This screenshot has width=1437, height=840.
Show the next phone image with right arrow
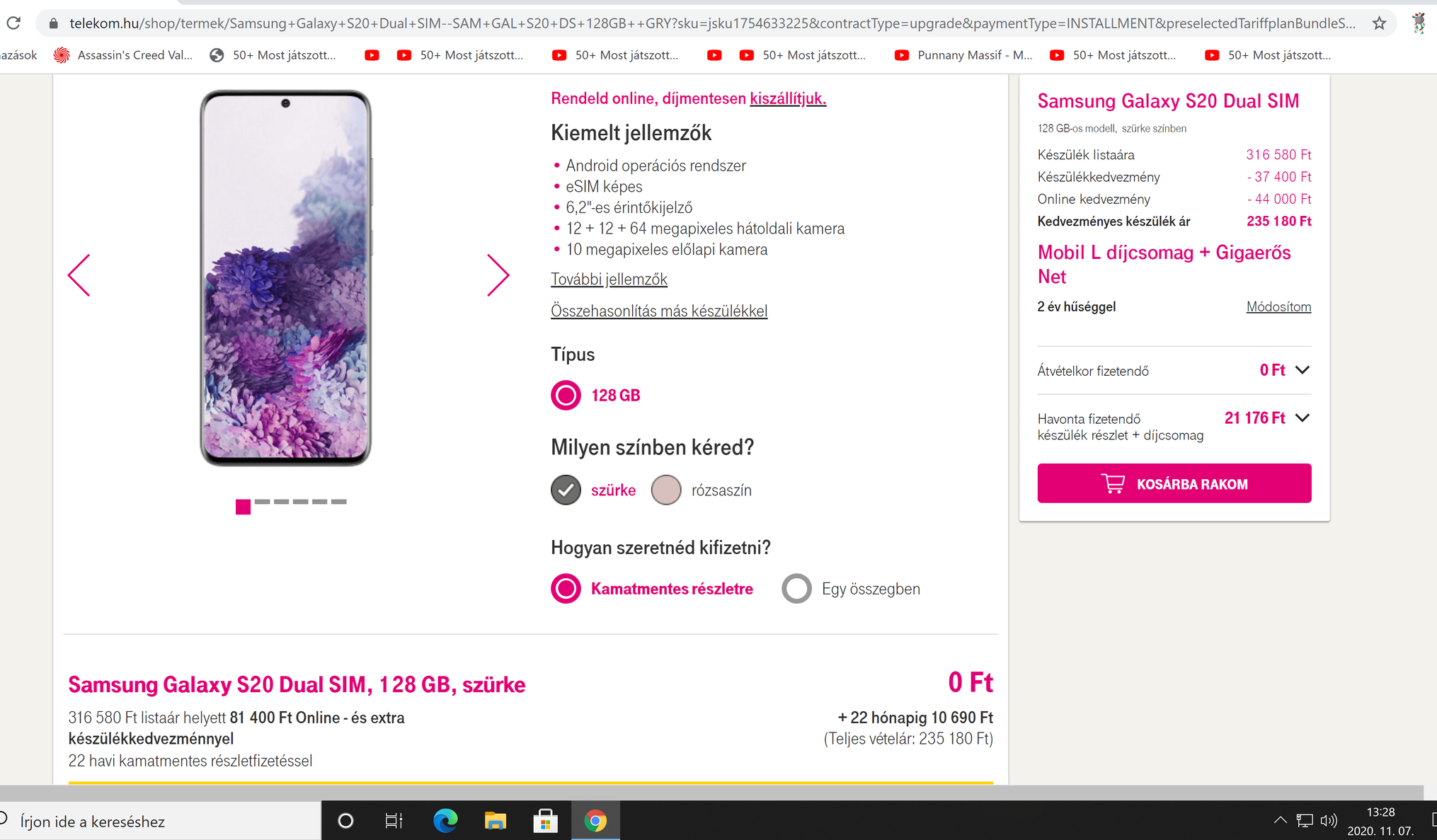[498, 275]
